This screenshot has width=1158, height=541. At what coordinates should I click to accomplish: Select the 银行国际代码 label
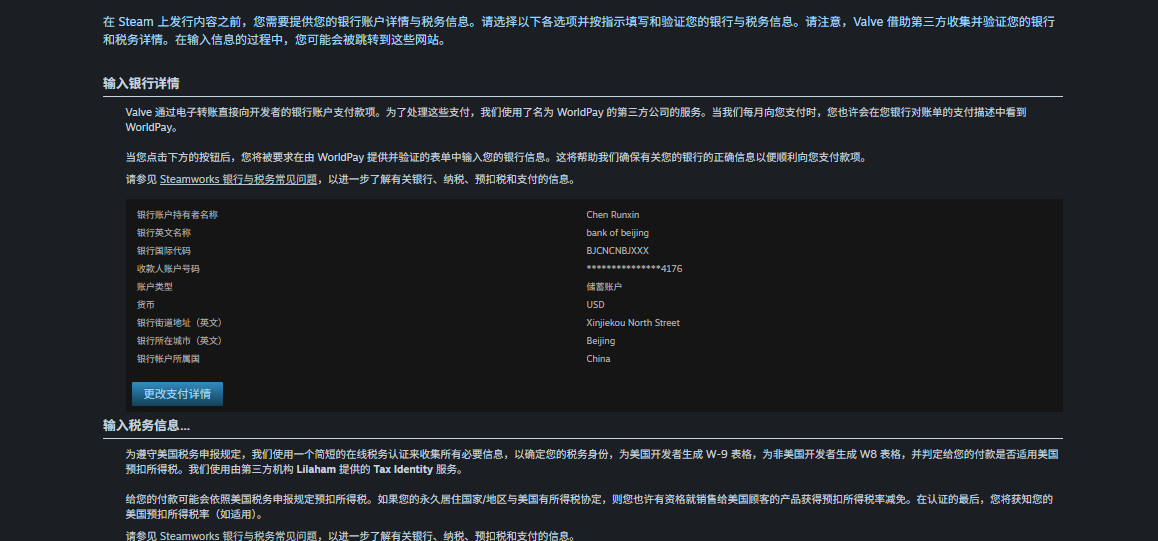[x=164, y=251]
